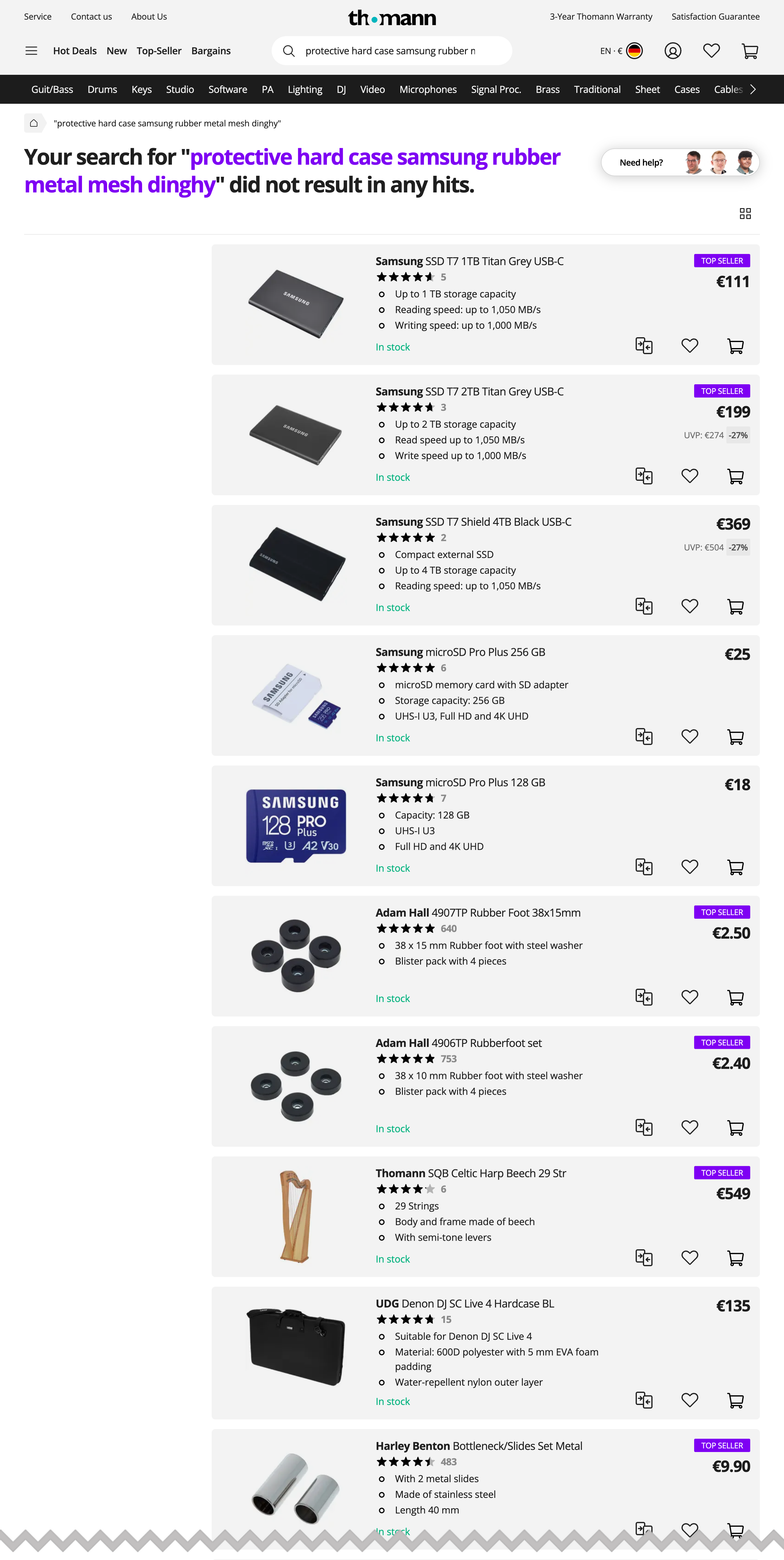Open the language and currency selector
Image resolution: width=784 pixels, height=1560 pixels.
point(621,51)
